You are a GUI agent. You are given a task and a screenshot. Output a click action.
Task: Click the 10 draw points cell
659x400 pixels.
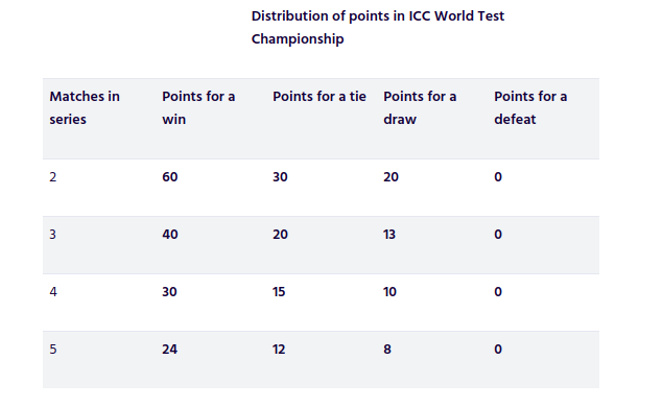pos(390,292)
